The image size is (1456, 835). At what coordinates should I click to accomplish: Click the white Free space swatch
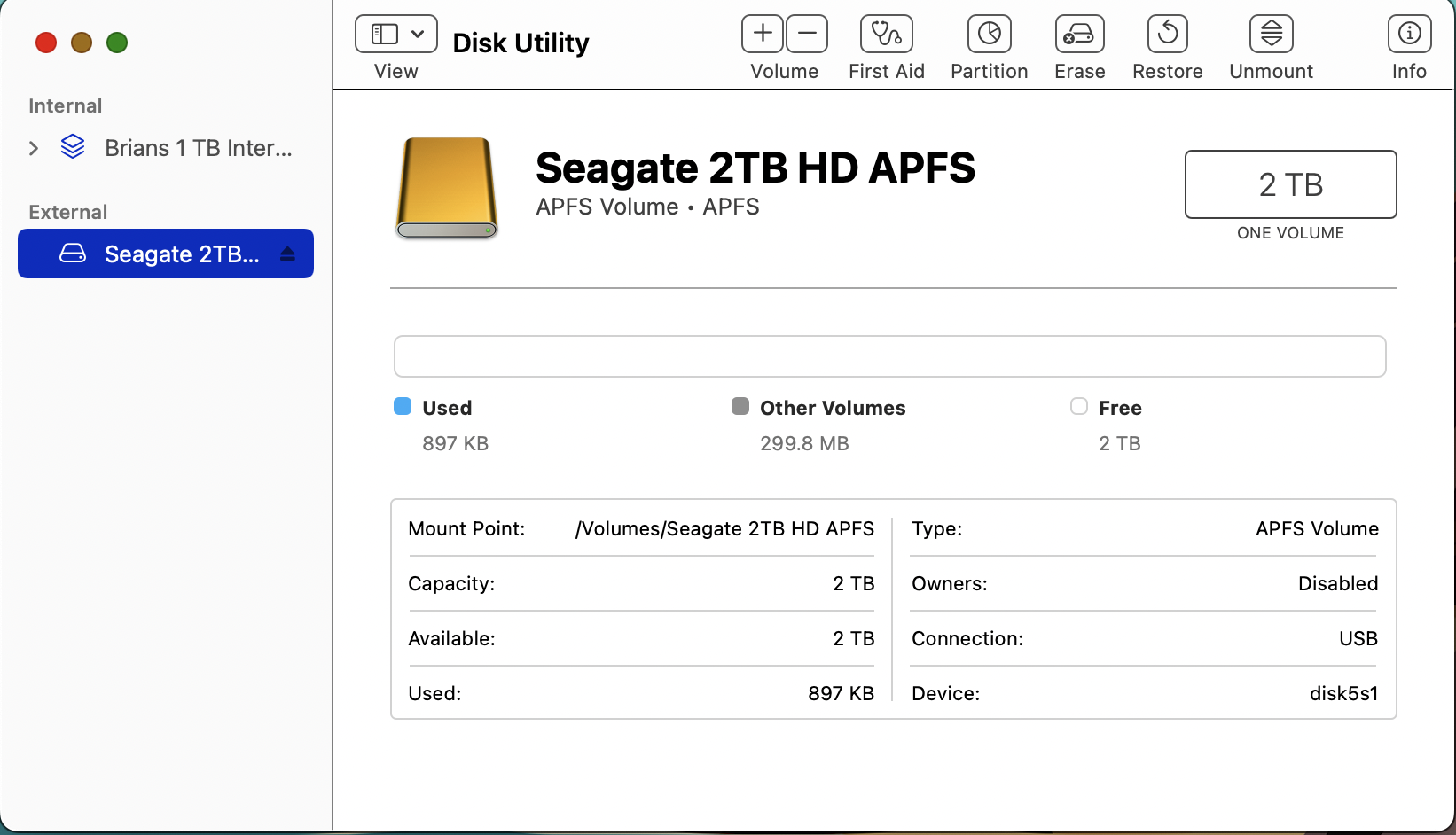pyautogui.click(x=1079, y=406)
